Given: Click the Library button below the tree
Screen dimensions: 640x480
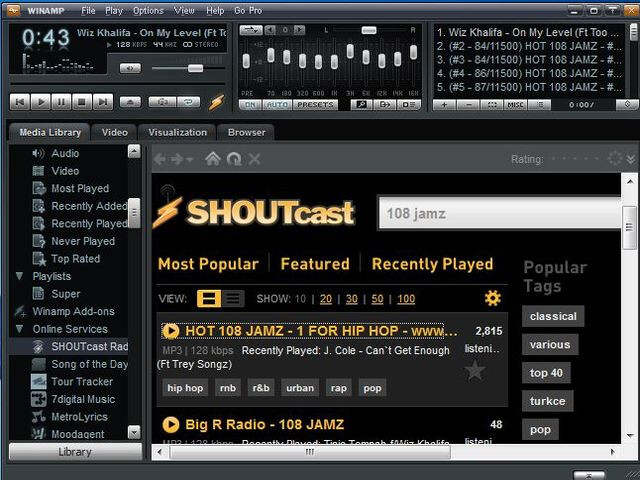Looking at the screenshot, I should coord(75,452).
